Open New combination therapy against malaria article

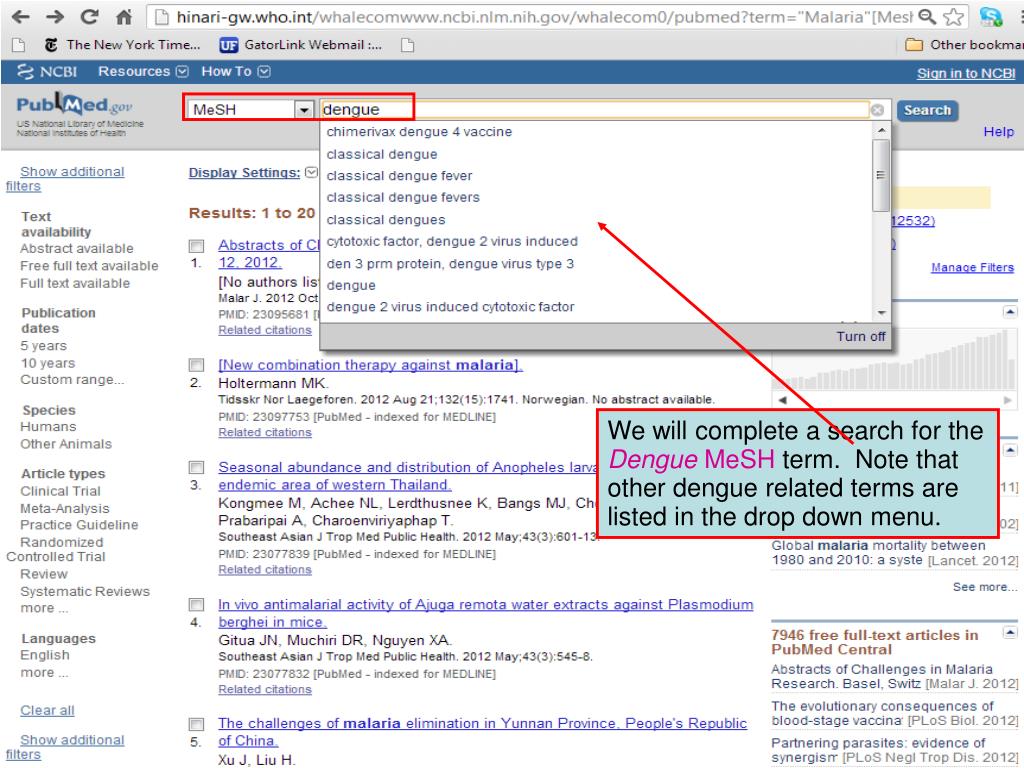coord(370,365)
